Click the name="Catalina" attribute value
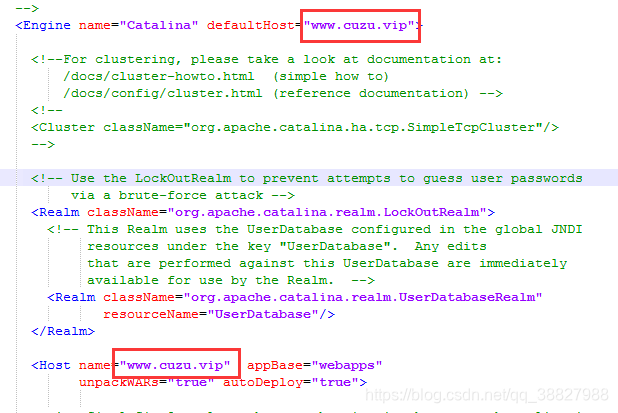Viewport: 618px width, 413px height. point(158,25)
